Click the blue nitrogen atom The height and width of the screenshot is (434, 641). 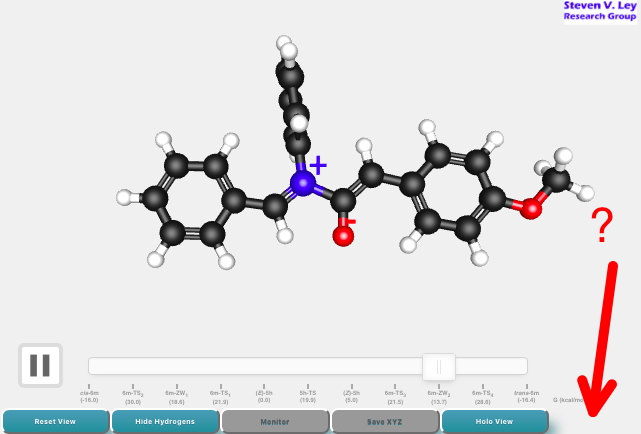[x=302, y=183]
